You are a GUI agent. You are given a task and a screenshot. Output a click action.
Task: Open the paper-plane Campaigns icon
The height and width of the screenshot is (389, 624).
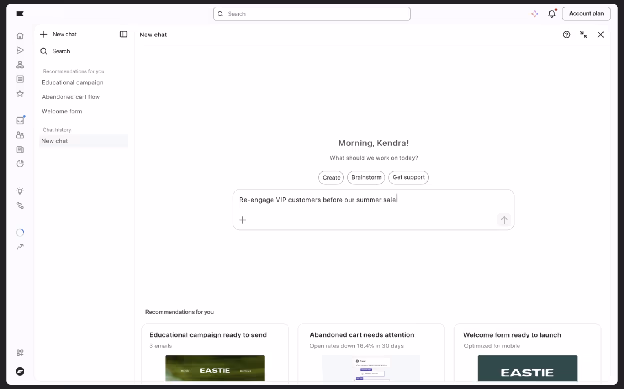[x=20, y=51]
